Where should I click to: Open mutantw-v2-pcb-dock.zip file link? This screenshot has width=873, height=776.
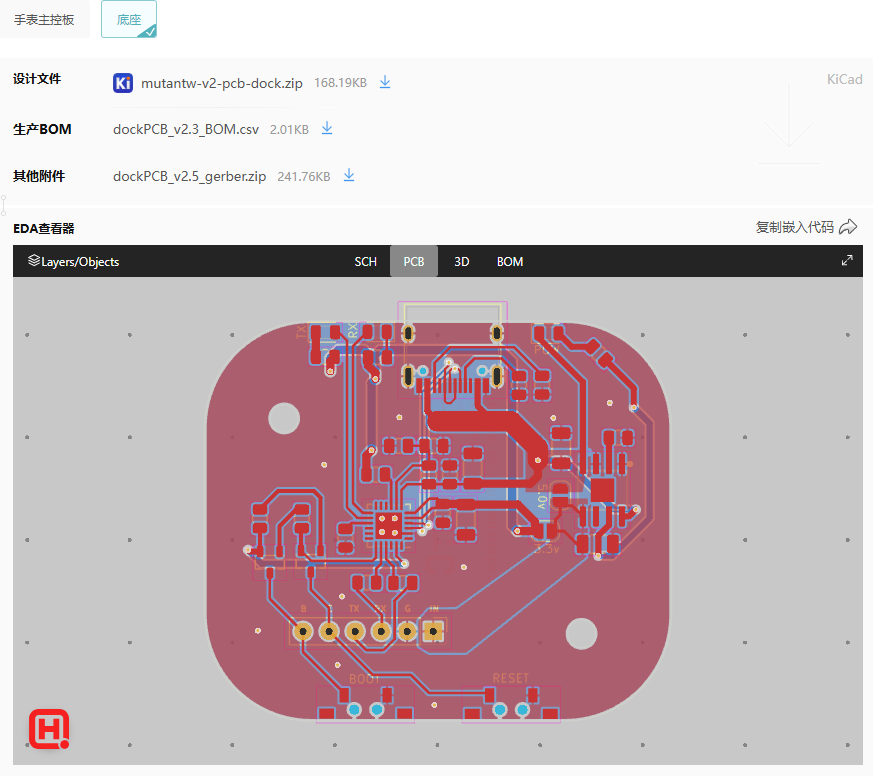tap(221, 83)
